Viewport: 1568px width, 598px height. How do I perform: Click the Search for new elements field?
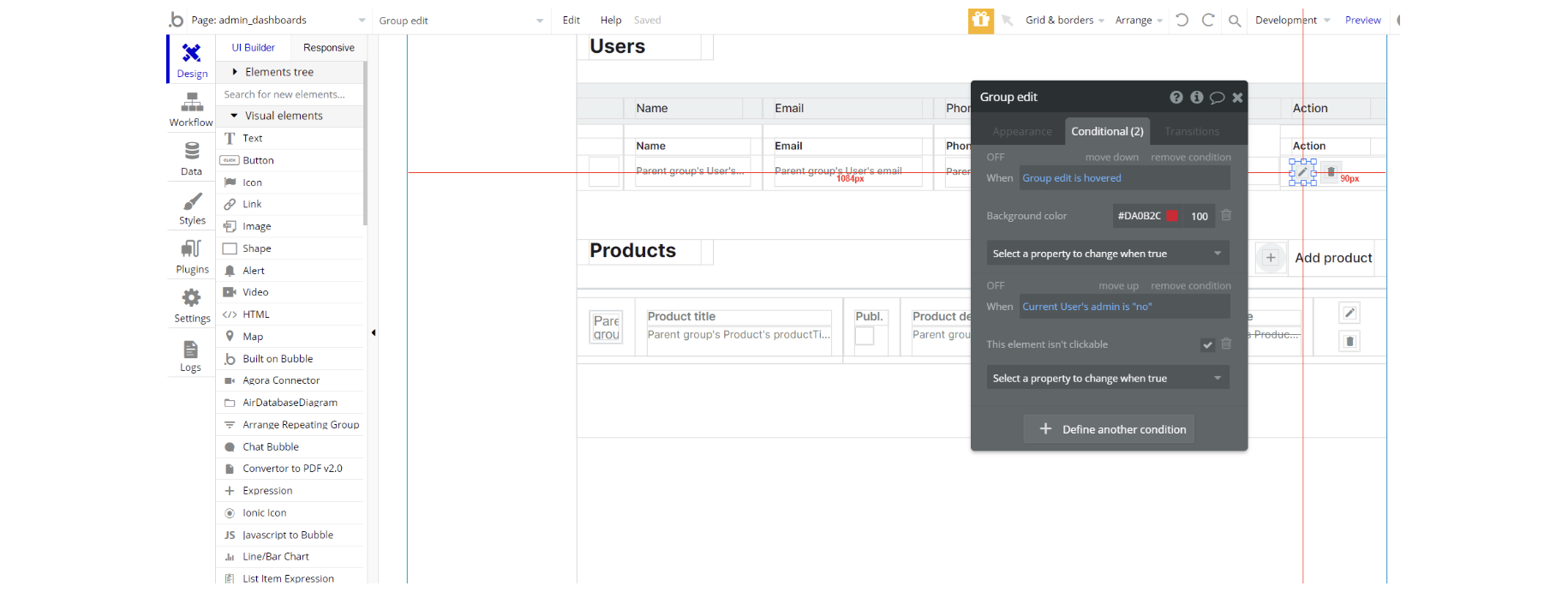(x=290, y=95)
